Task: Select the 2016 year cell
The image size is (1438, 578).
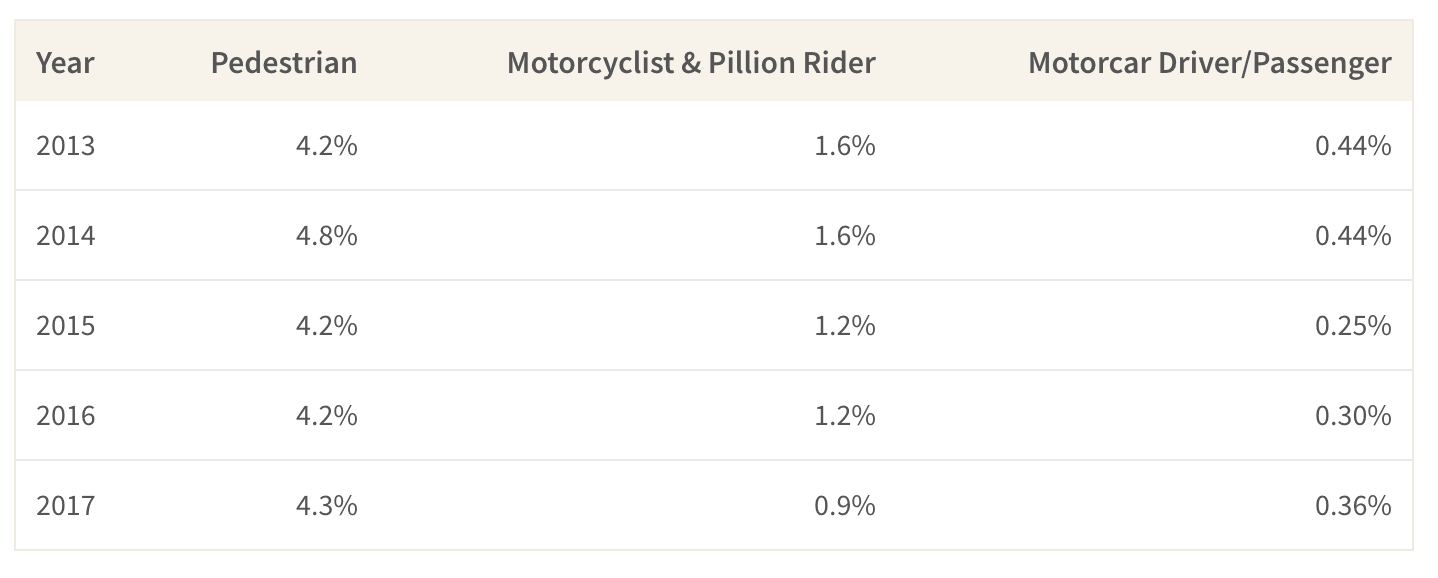Action: point(66,416)
